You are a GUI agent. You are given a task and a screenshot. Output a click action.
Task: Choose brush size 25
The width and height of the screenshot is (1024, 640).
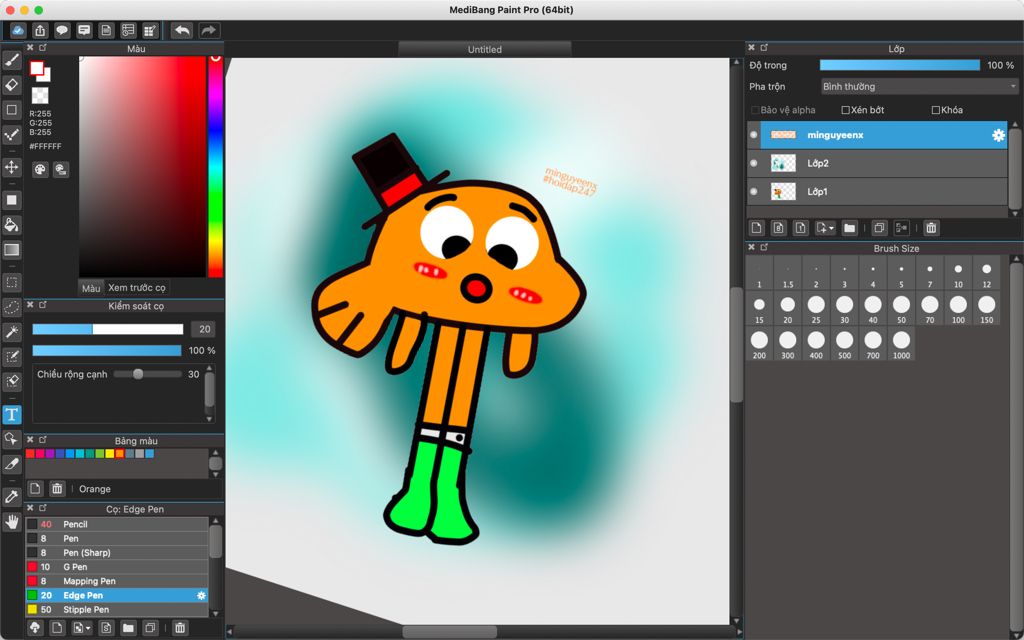pos(816,309)
